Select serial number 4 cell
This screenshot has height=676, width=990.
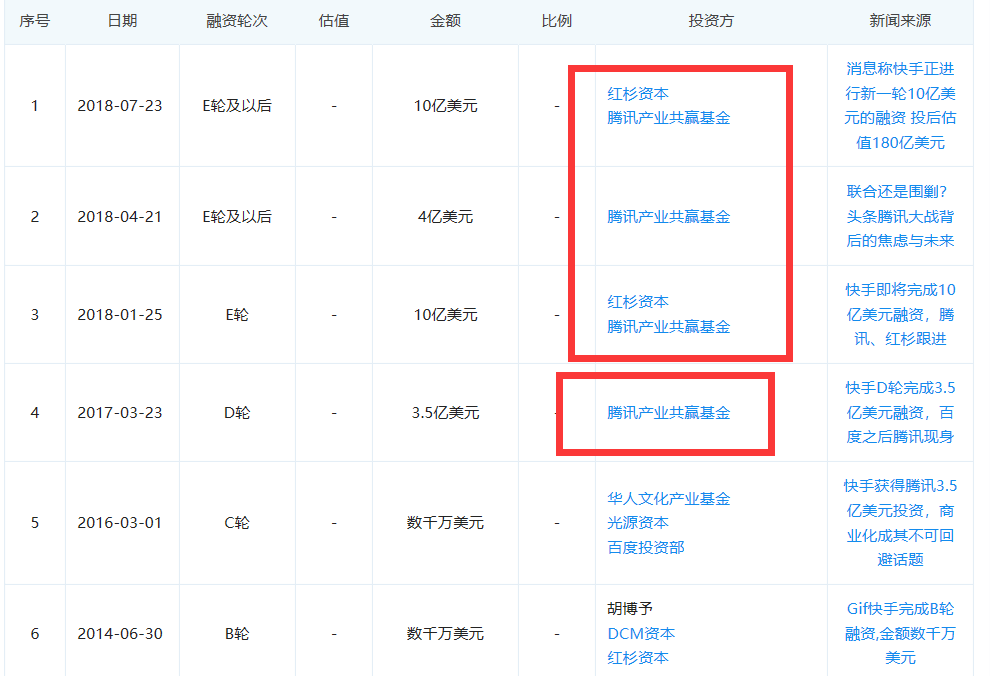pos(35,412)
